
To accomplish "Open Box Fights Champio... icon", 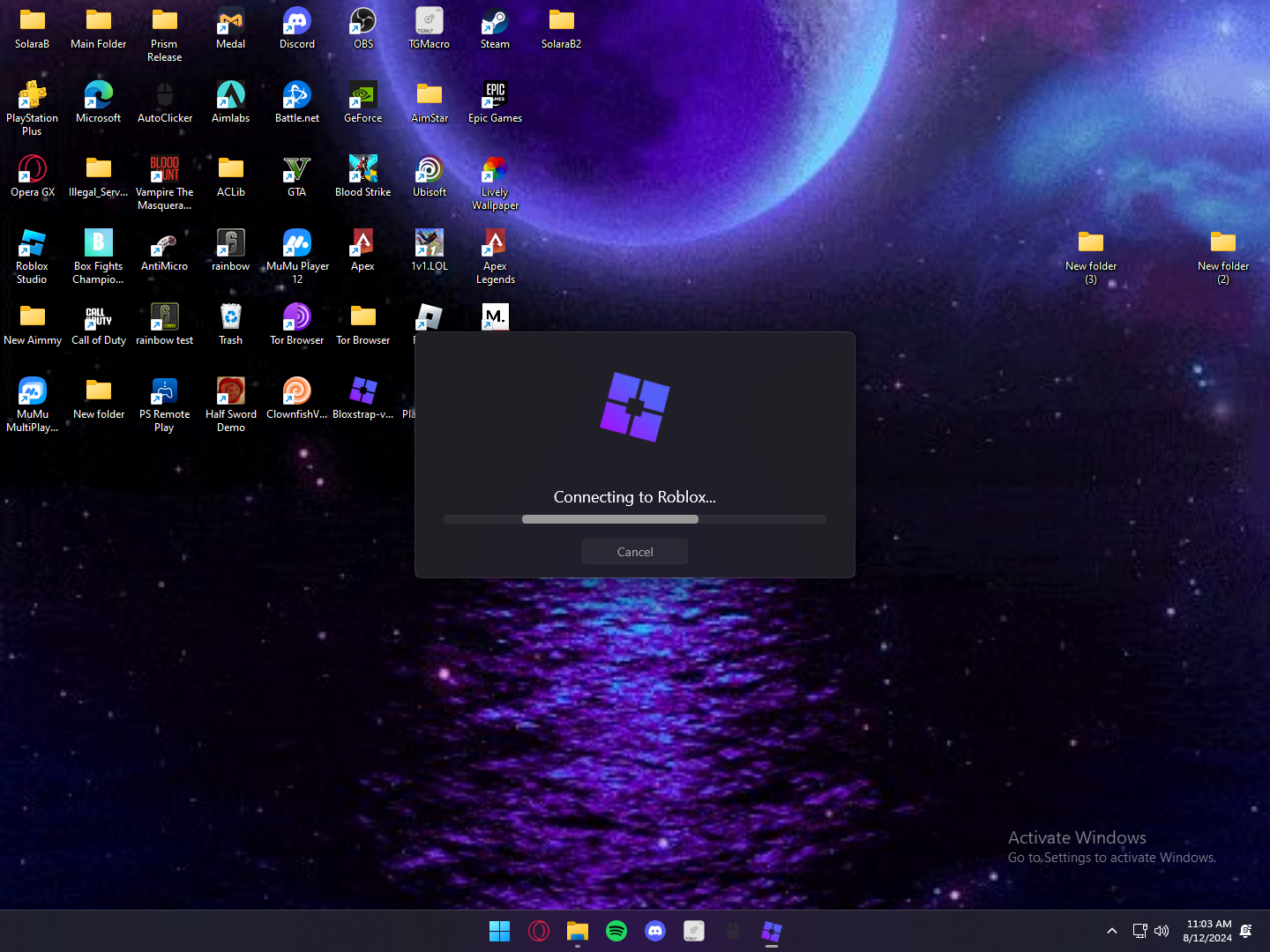I will click(99, 257).
